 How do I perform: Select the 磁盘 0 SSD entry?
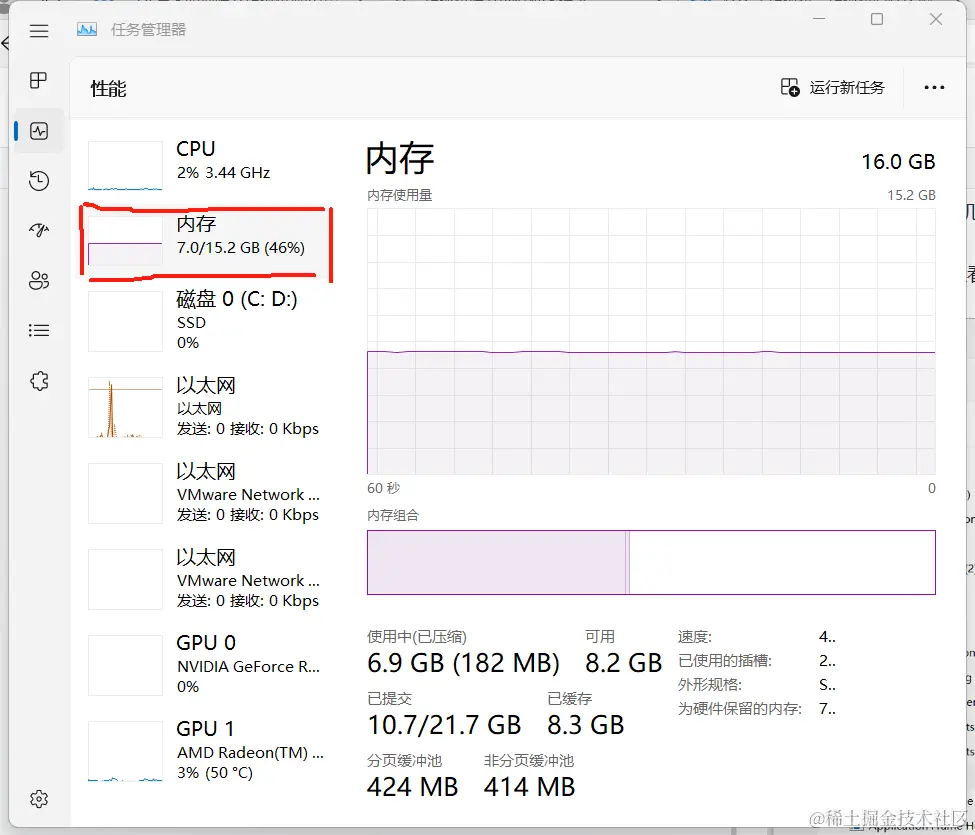tap(205, 320)
